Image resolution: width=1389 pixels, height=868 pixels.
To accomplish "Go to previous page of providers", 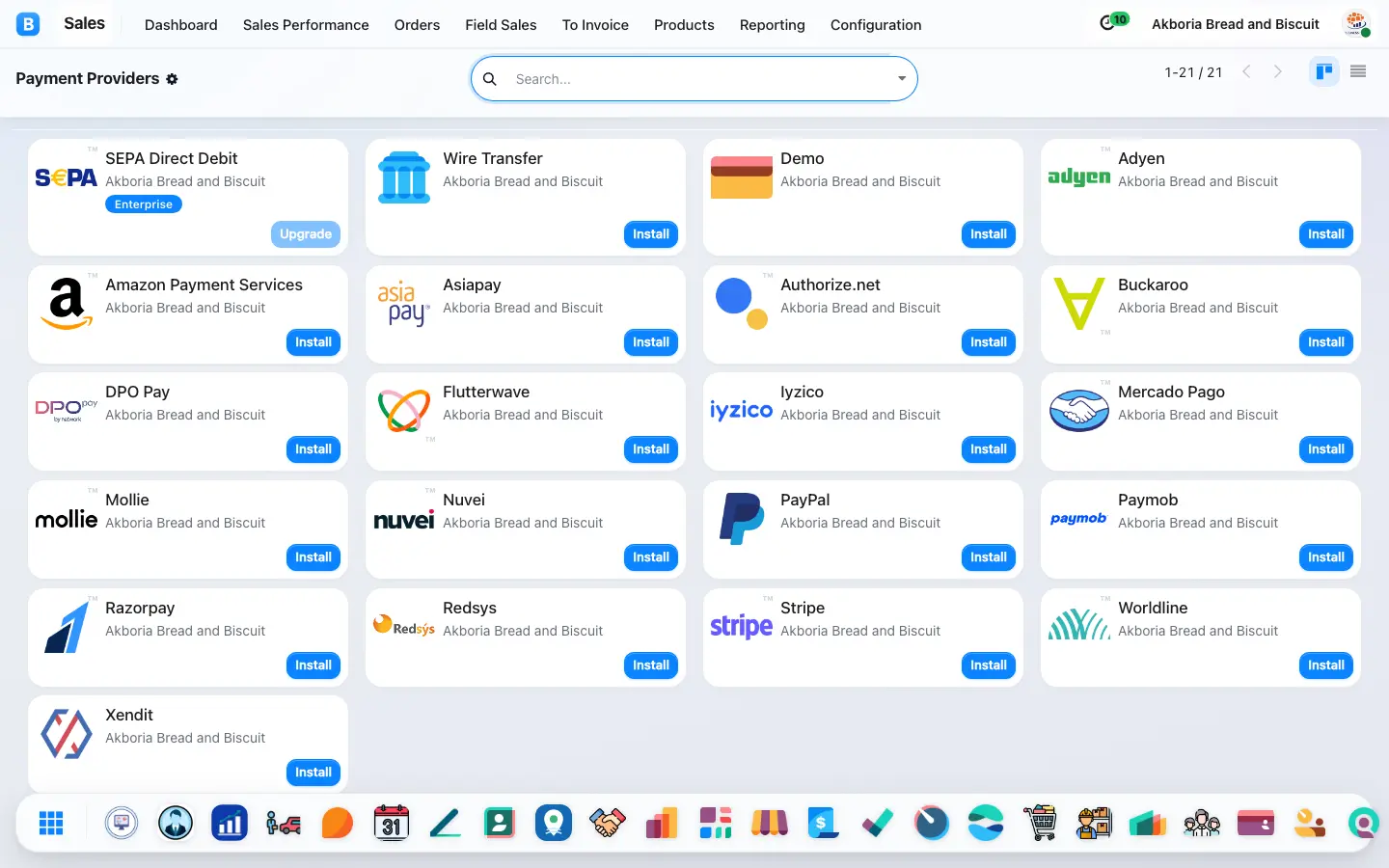I will pos(1246,71).
